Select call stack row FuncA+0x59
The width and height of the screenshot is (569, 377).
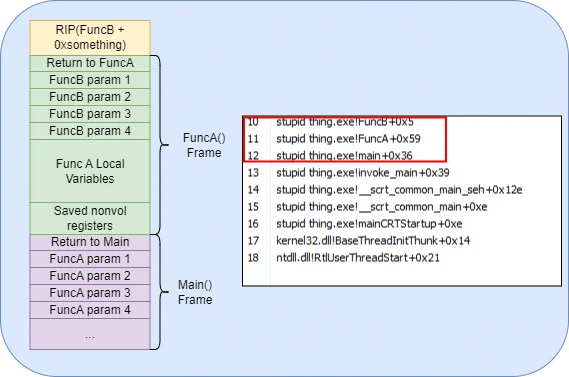point(402,139)
